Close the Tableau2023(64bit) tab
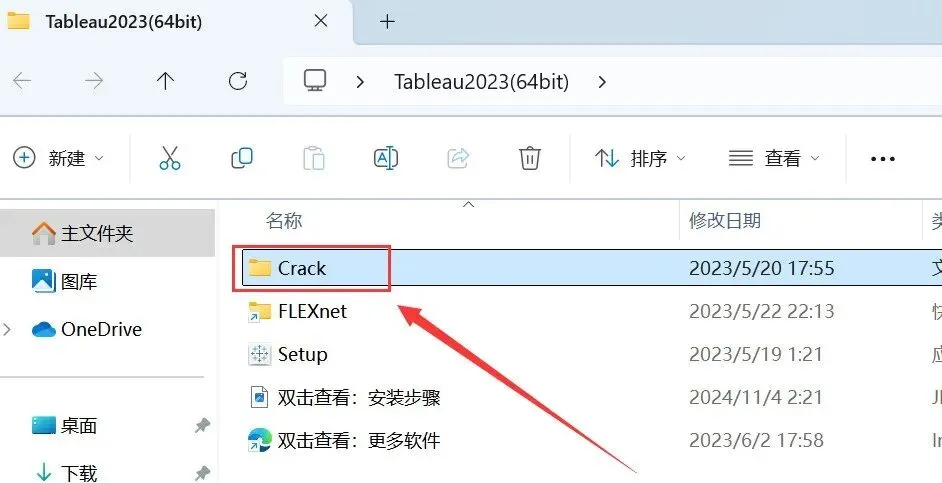 [321, 22]
